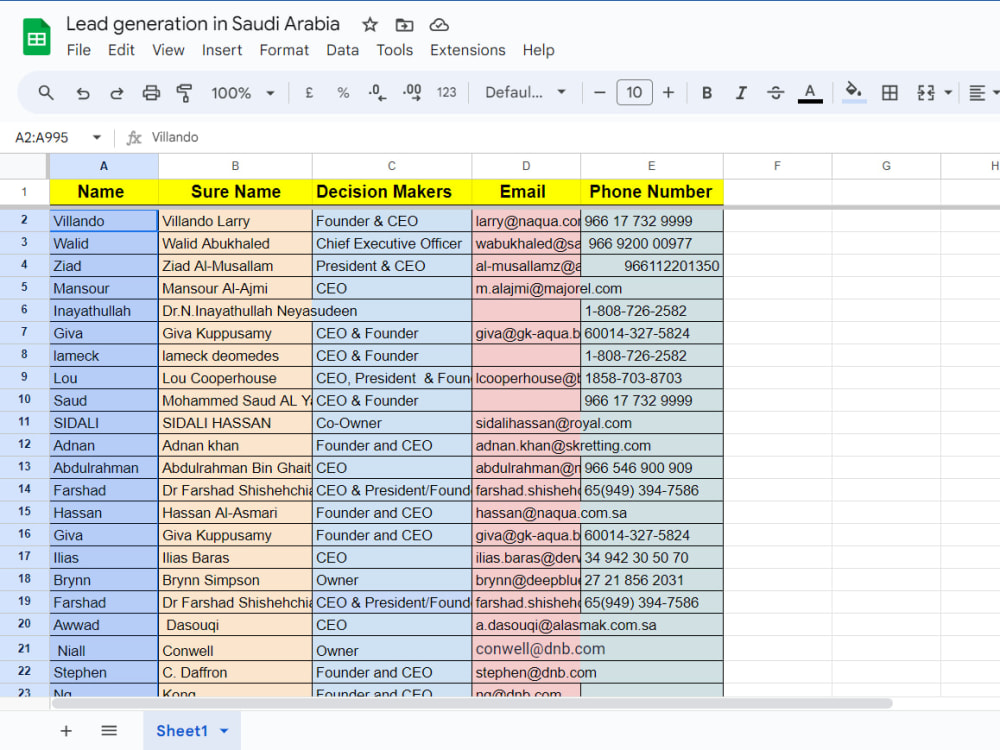Select column C header

tap(392, 166)
